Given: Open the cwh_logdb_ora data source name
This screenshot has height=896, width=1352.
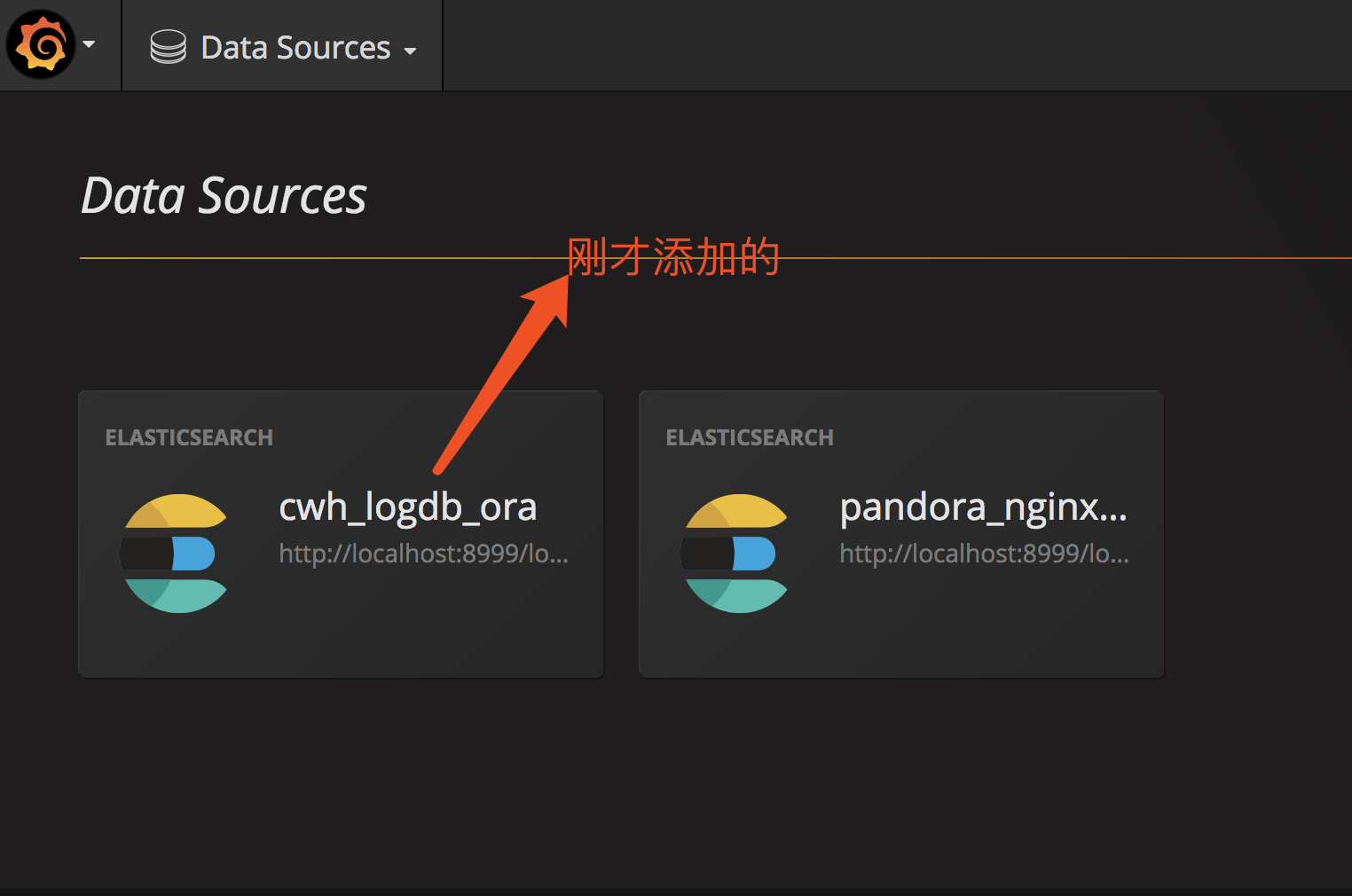Looking at the screenshot, I should click(407, 507).
